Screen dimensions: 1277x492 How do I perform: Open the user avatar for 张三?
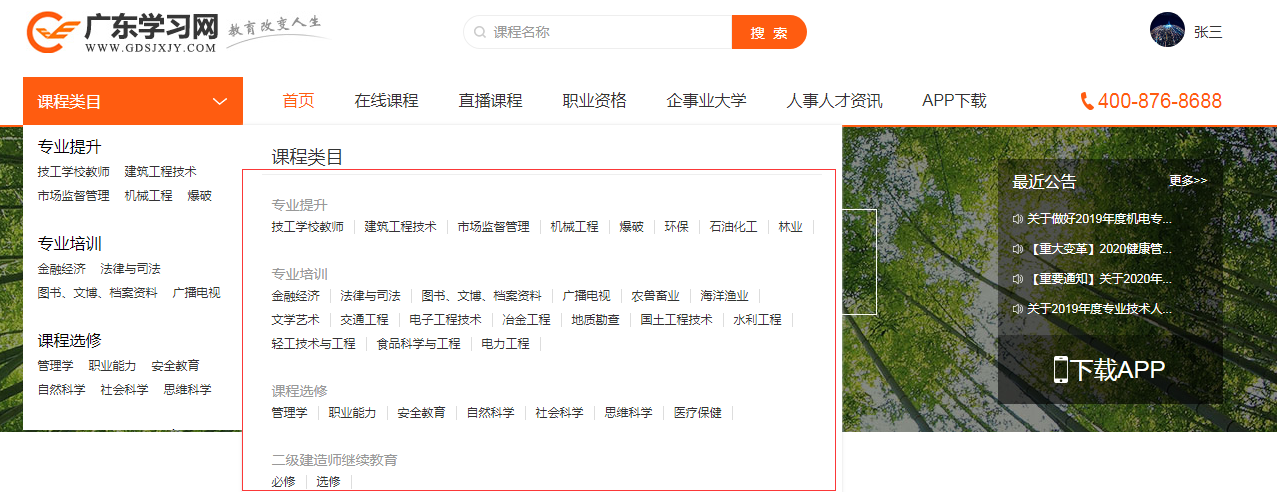1167,30
